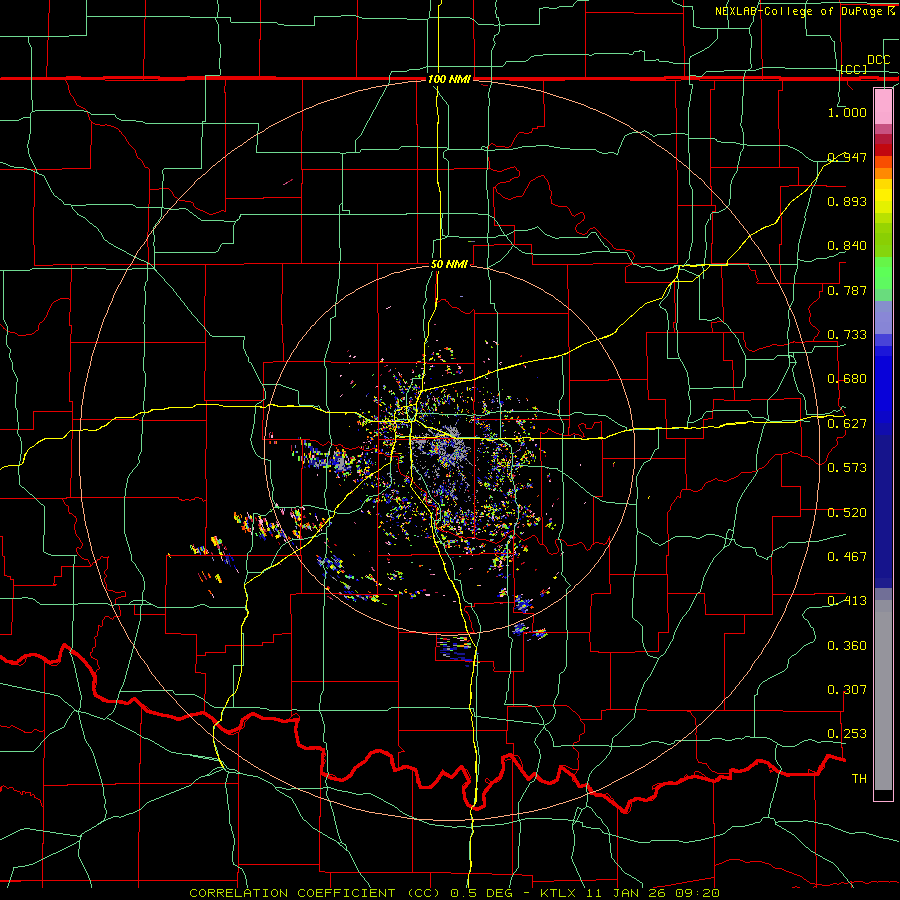Click the pink segment of the color scale

tap(883, 106)
